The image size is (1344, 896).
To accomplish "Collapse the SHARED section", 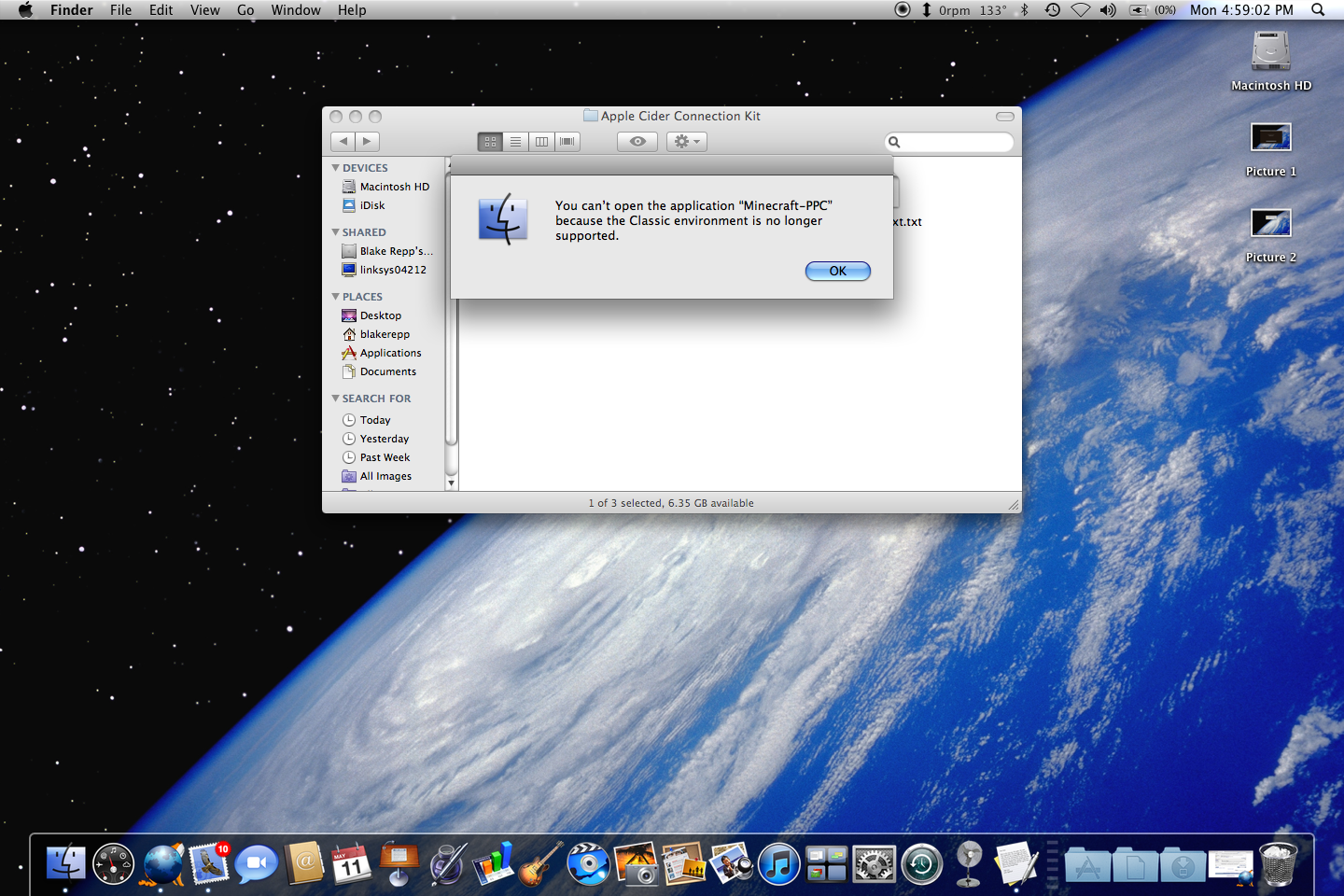I will (x=335, y=232).
